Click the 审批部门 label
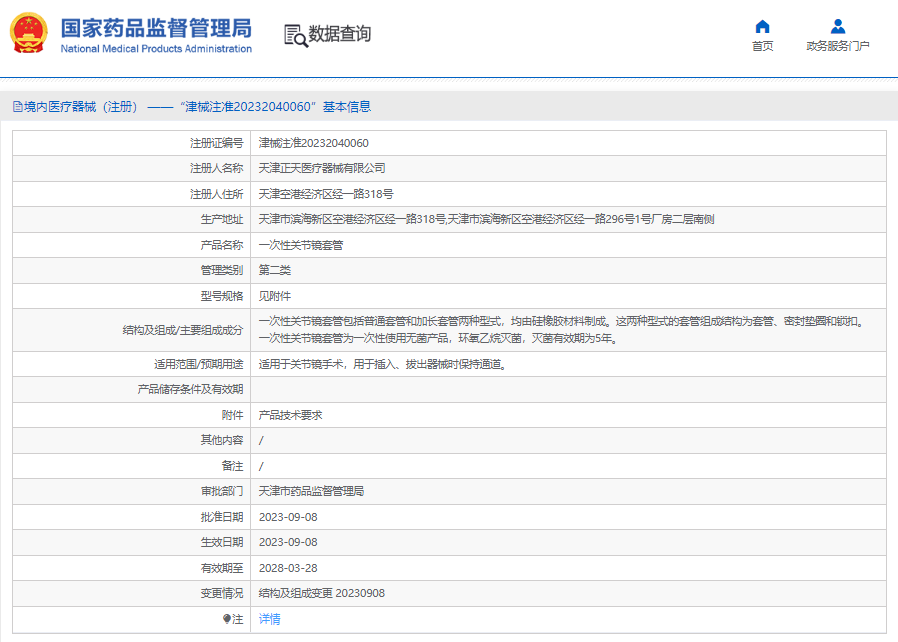 point(222,491)
